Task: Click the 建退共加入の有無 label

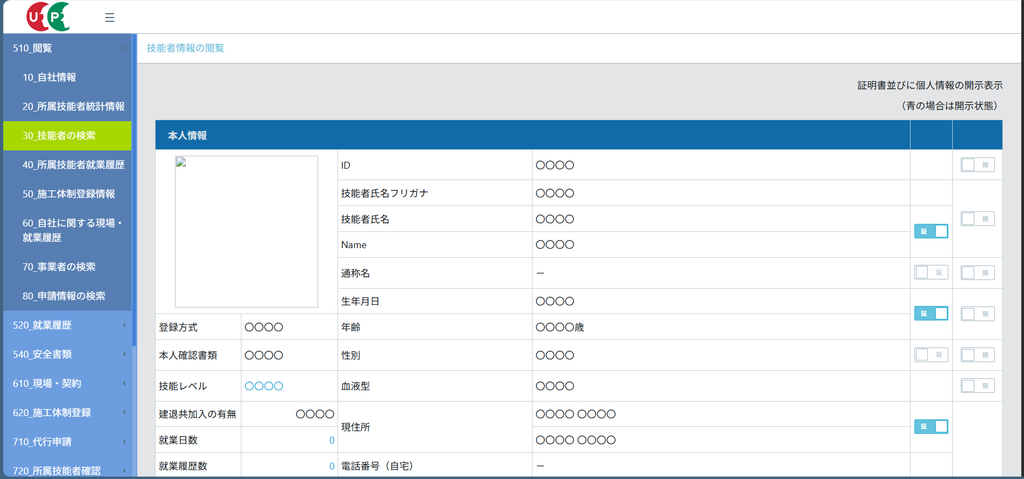Action: [x=198, y=414]
